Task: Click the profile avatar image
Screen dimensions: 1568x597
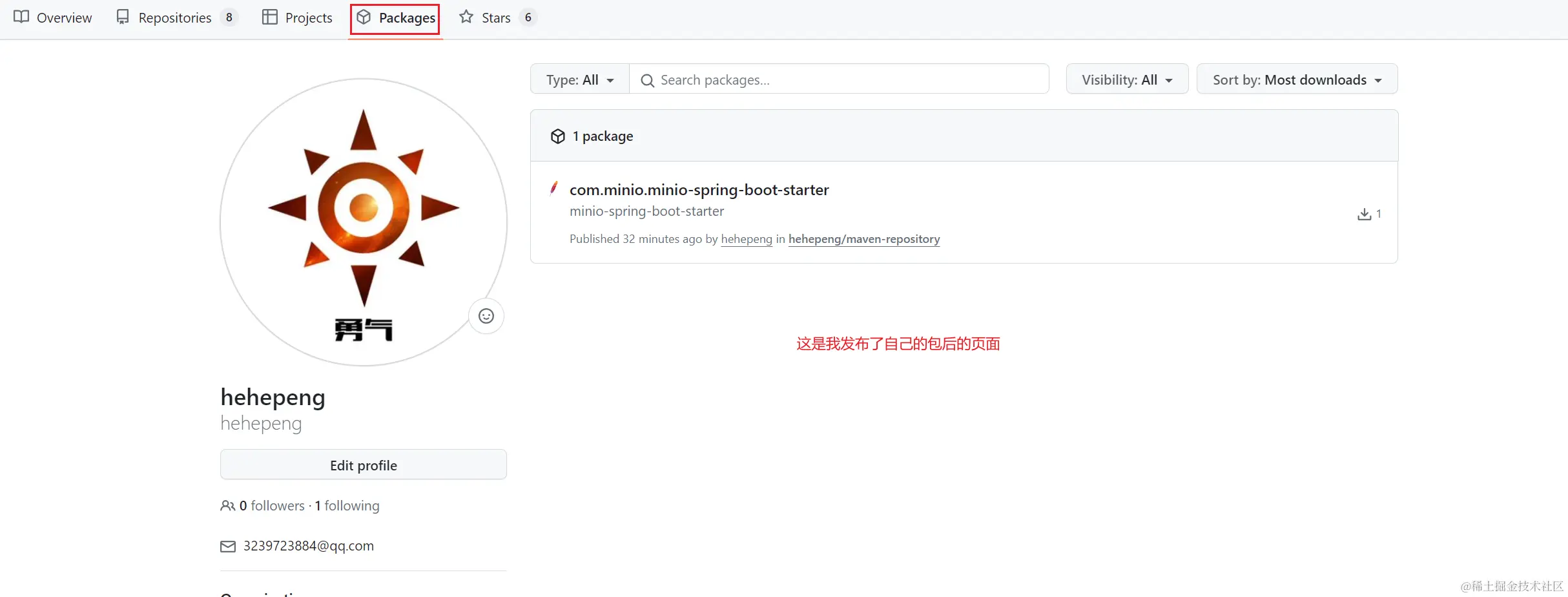Action: 364,222
